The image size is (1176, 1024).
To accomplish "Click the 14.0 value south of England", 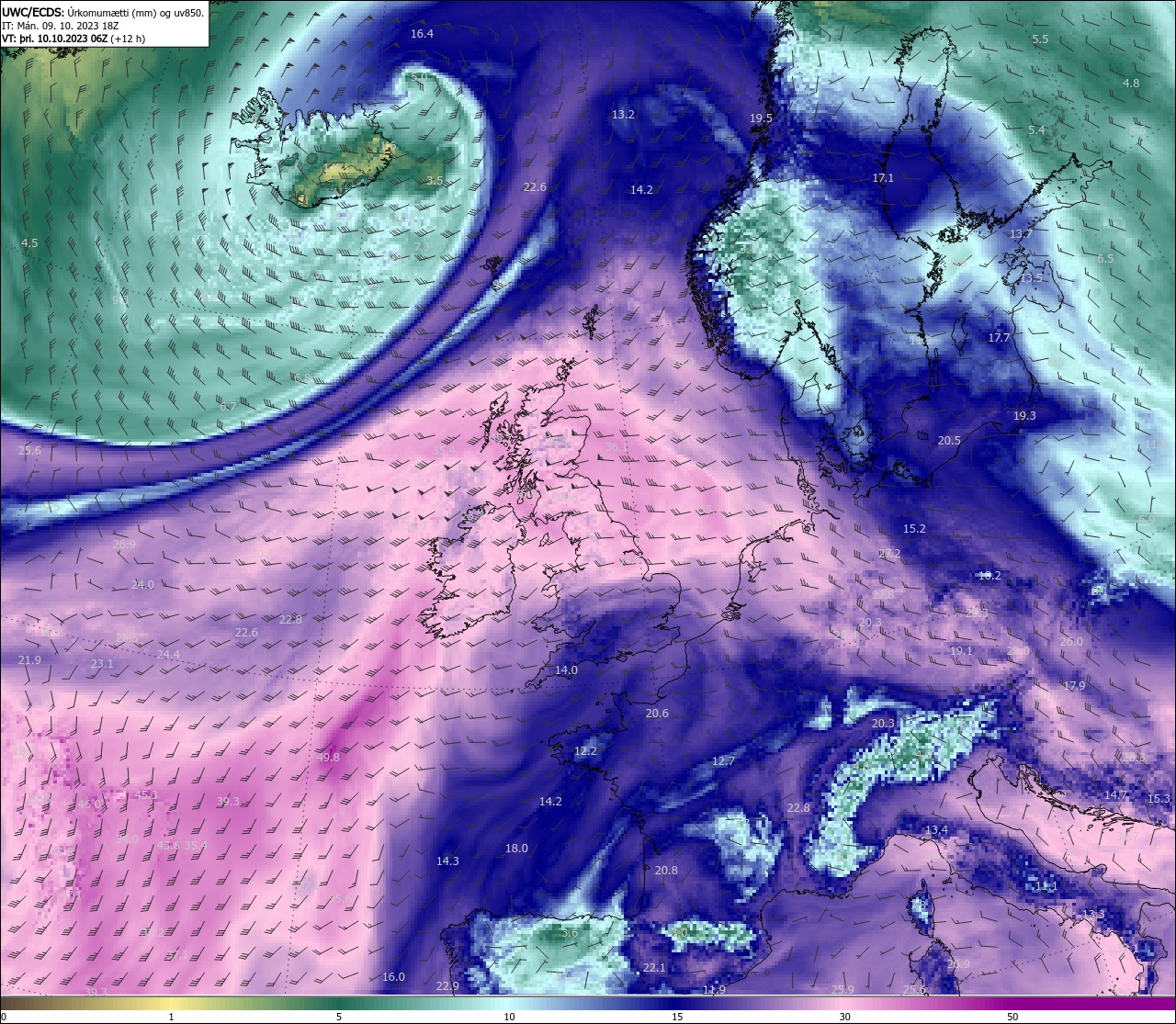I will pos(566,670).
